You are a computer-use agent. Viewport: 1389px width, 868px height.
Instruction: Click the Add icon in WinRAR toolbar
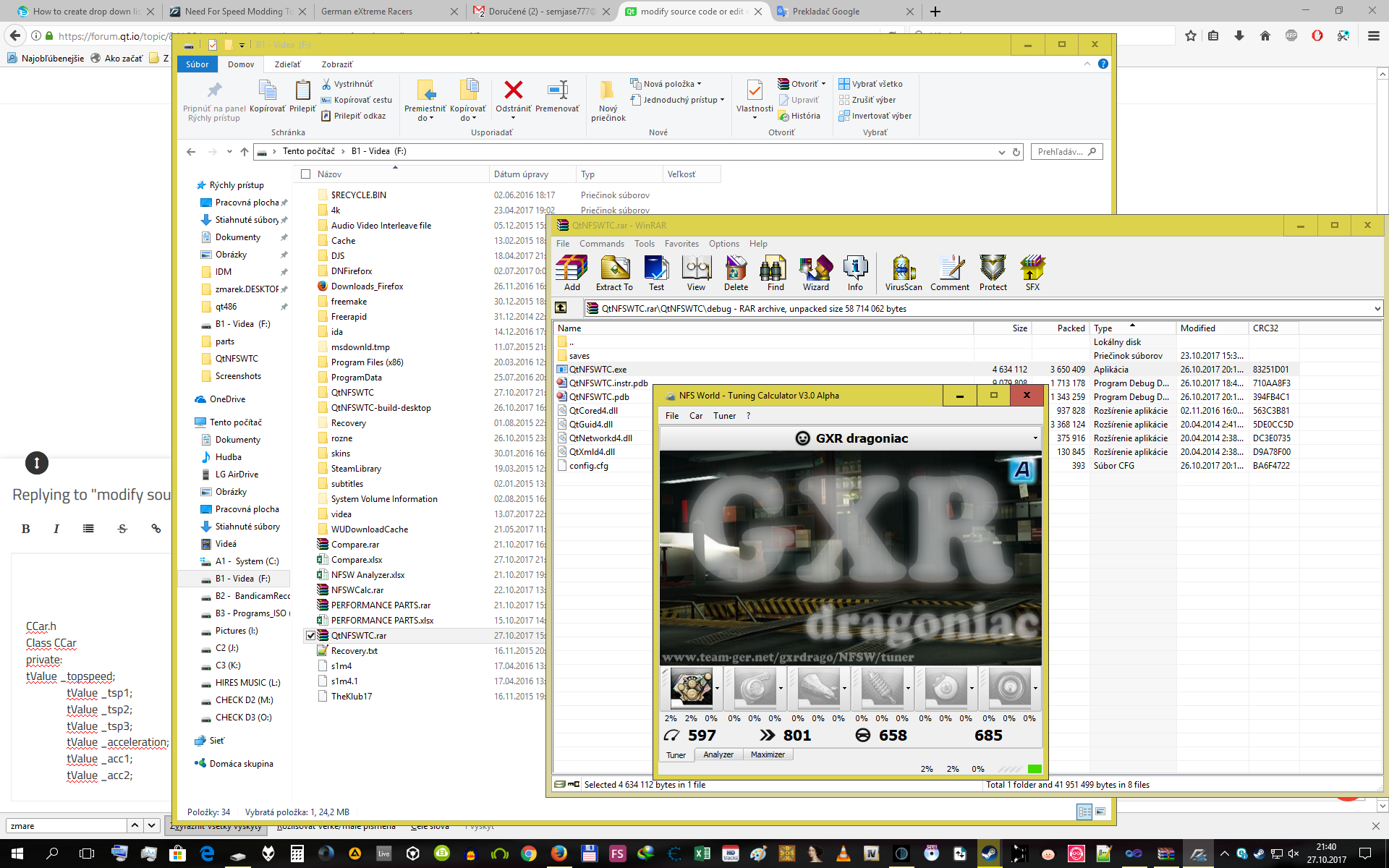tap(572, 273)
